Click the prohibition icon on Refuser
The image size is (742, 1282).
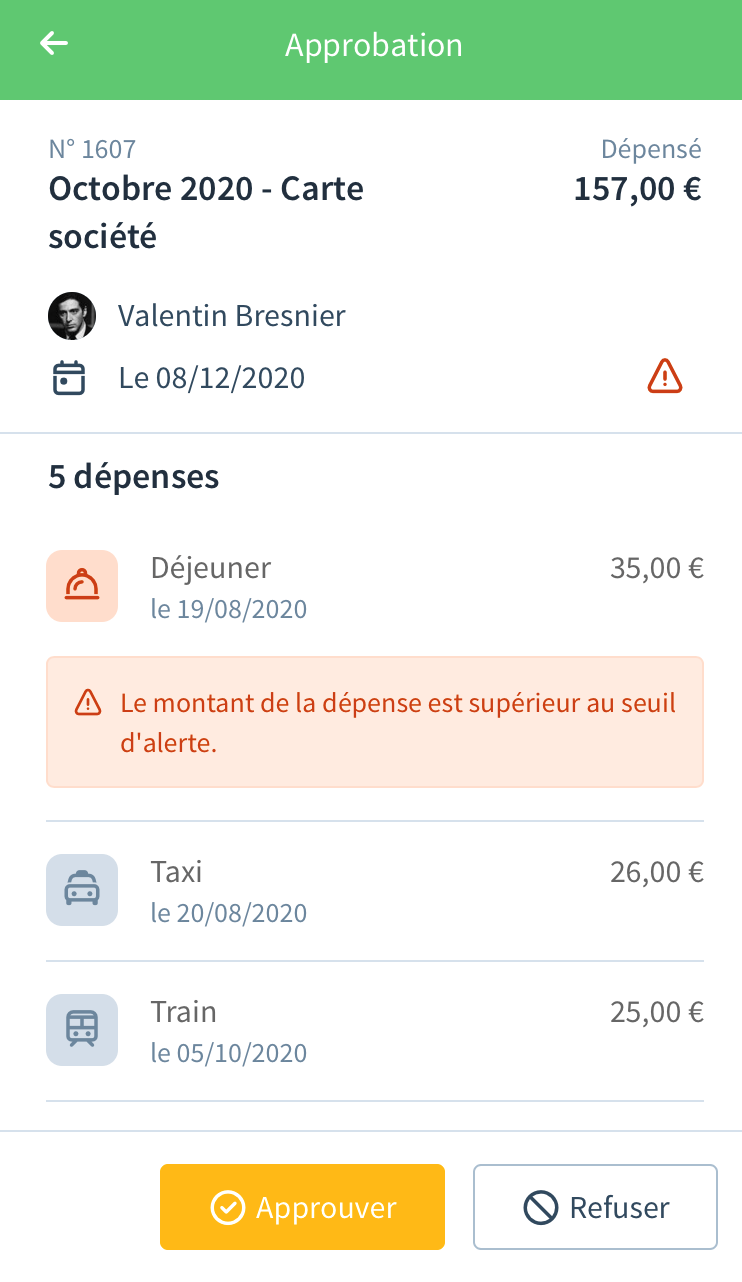click(x=540, y=1208)
